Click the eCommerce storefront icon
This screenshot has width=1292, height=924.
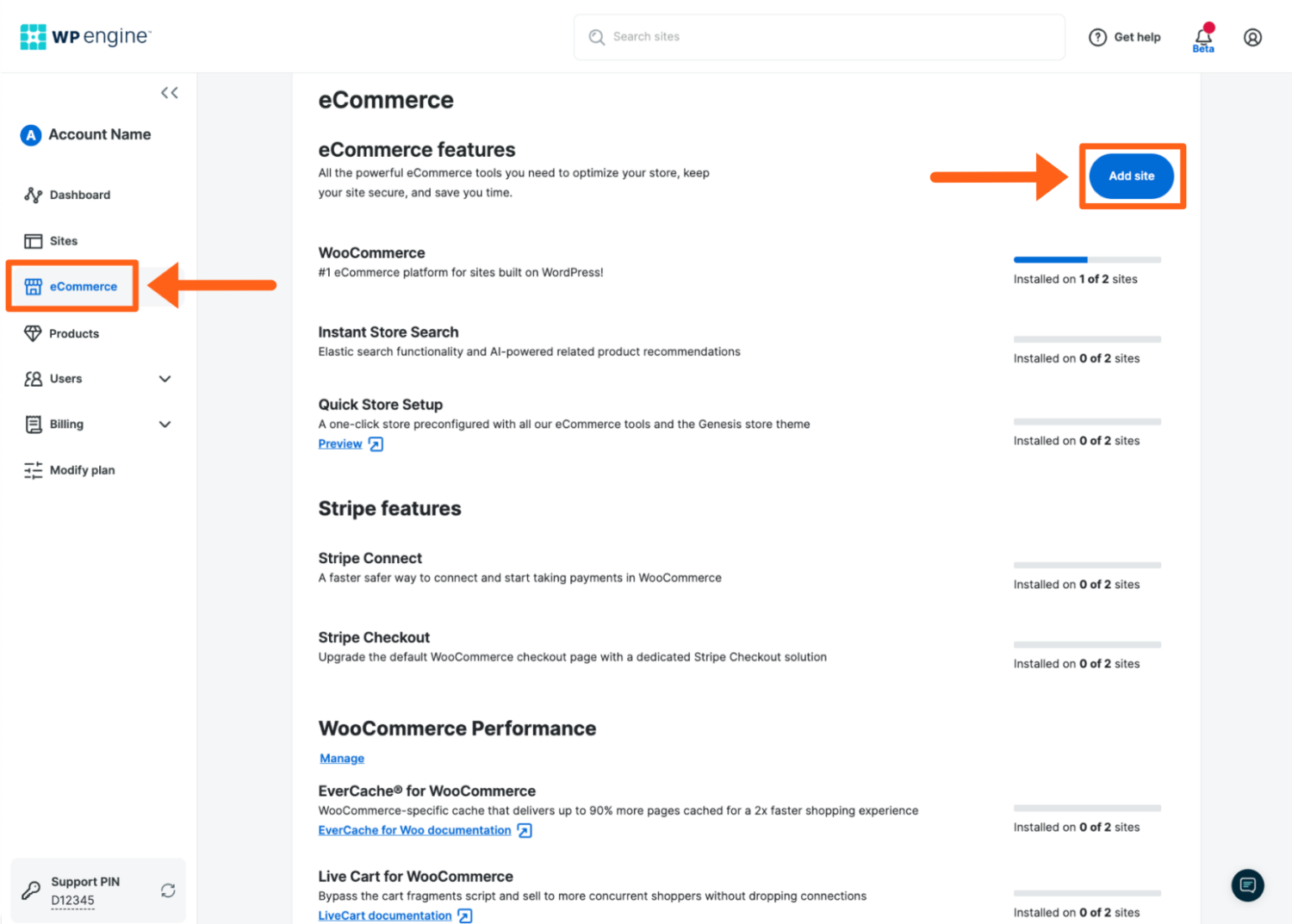(x=33, y=286)
